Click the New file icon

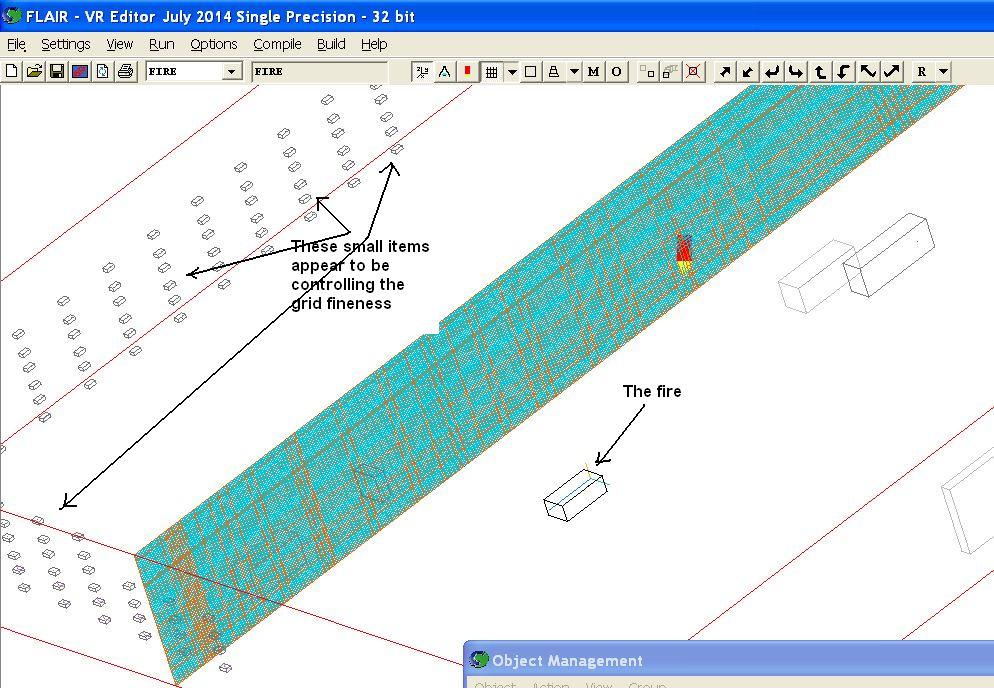coord(12,71)
